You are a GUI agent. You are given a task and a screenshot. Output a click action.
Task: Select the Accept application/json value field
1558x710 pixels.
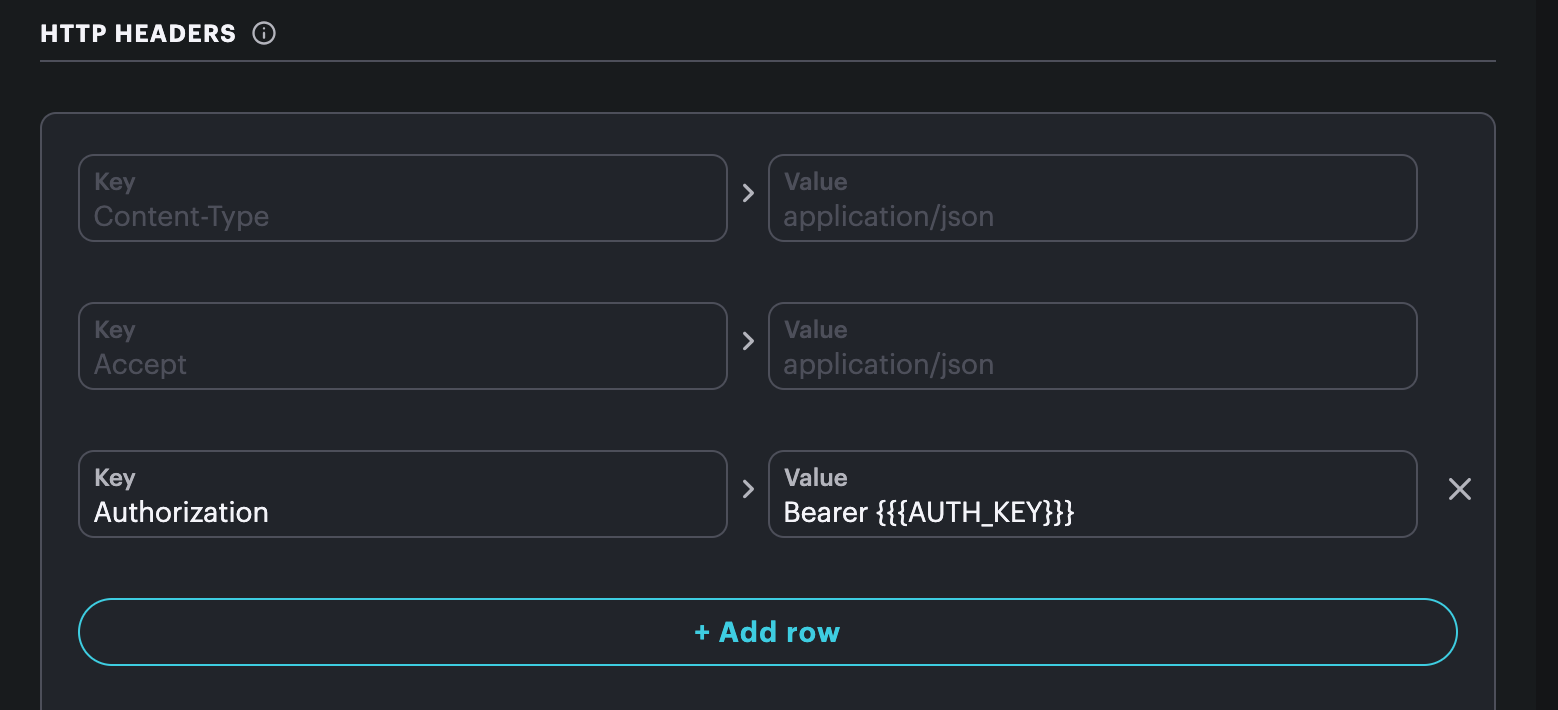1093,346
